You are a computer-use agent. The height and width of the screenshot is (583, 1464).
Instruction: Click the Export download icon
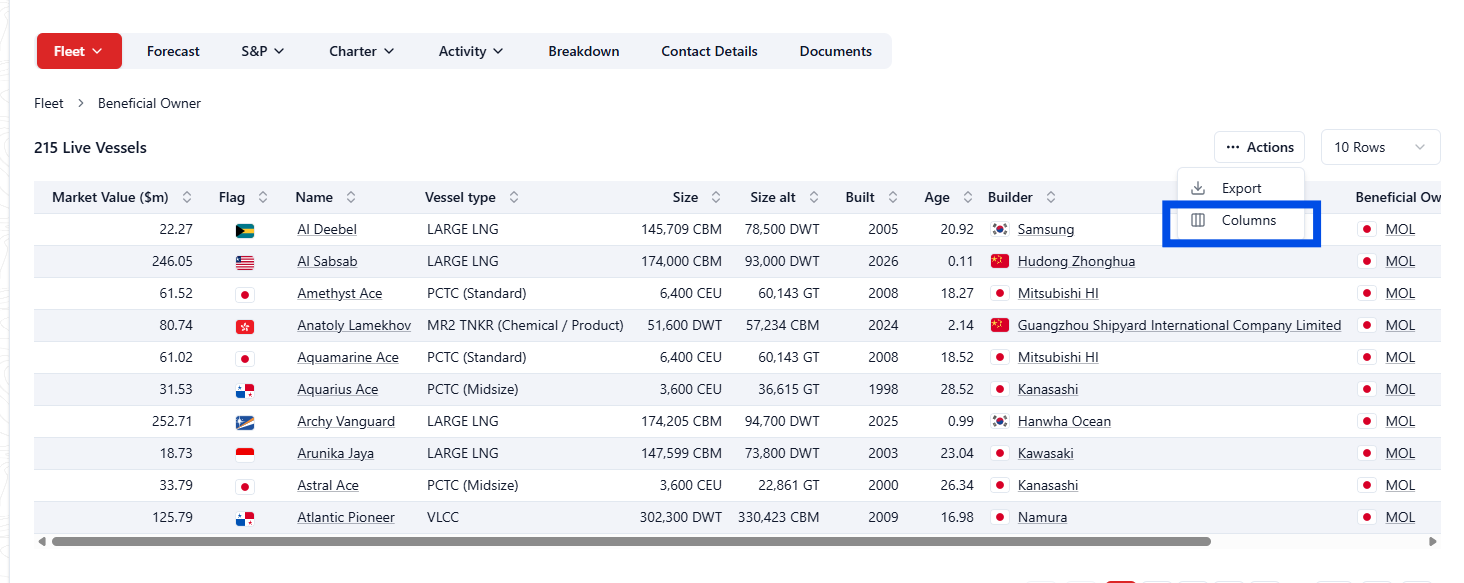coord(1198,188)
